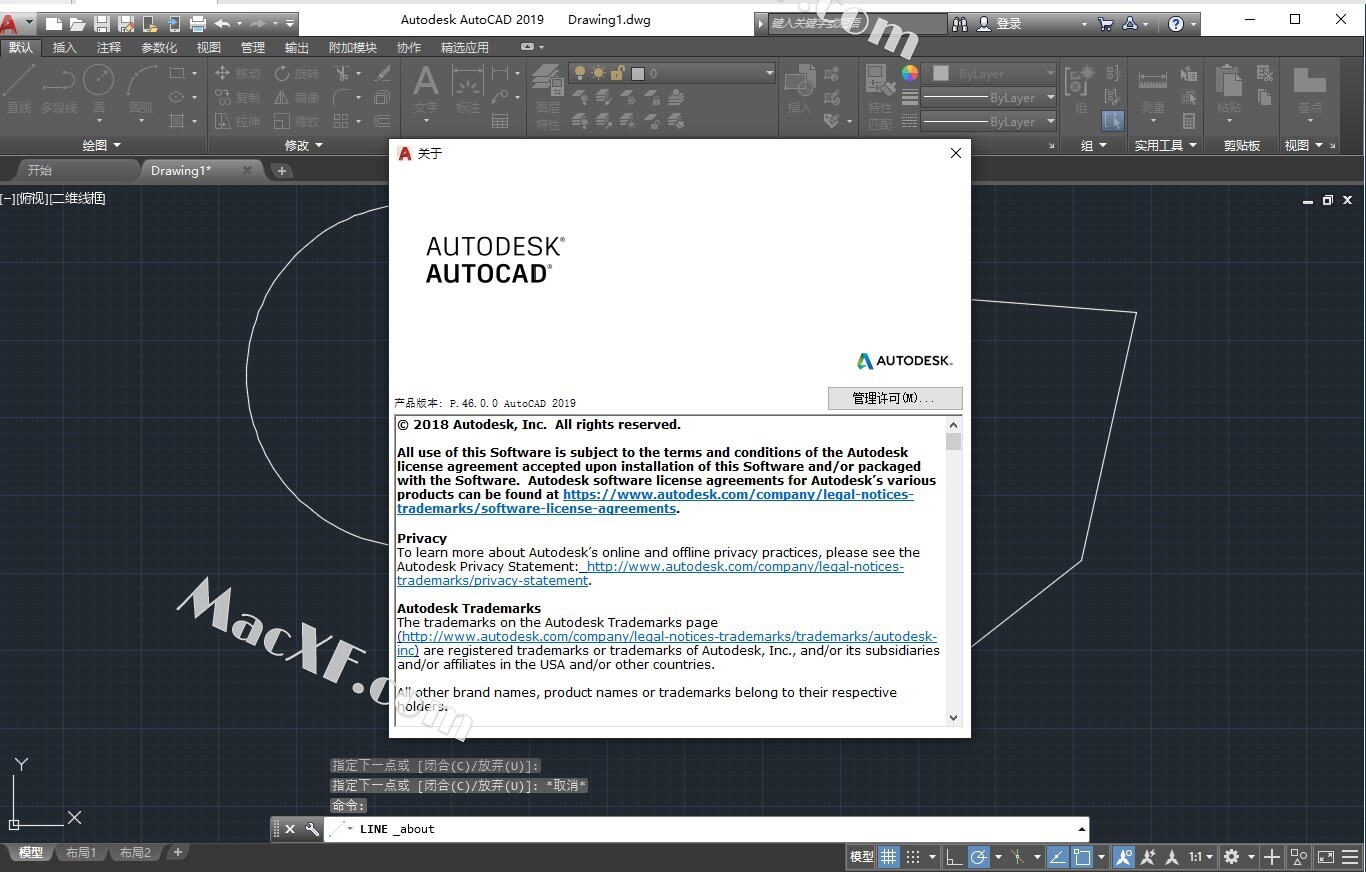Click the Copy (复制) tool

click(238, 97)
